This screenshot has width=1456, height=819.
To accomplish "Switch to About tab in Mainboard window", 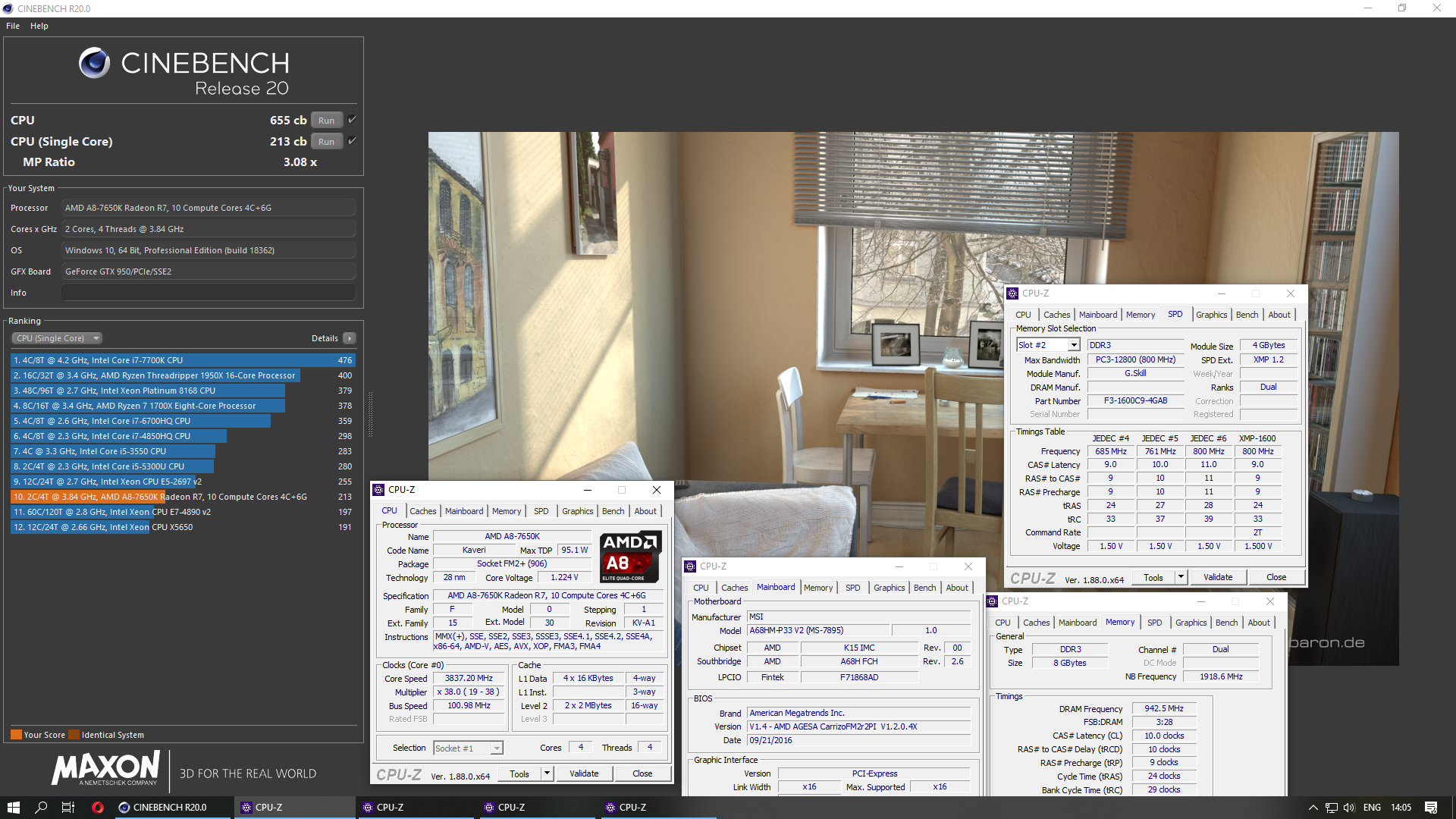I will pos(957,588).
